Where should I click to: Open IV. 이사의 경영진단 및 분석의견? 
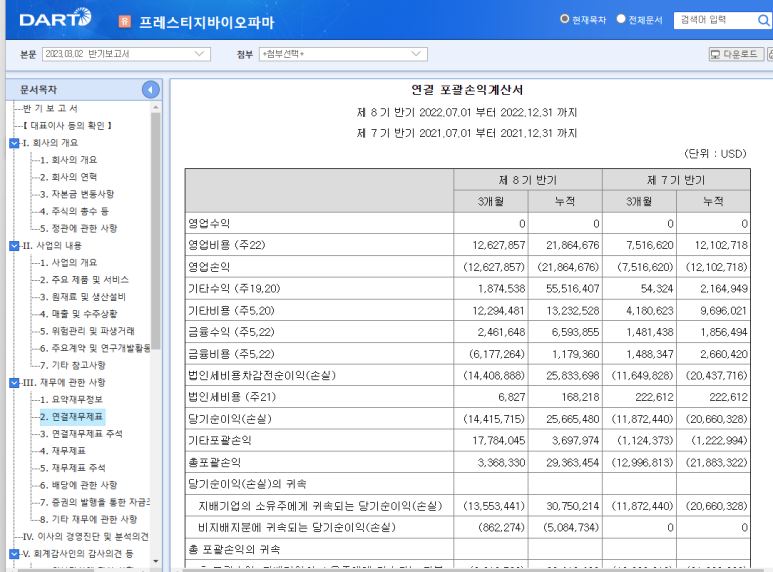coord(86,536)
